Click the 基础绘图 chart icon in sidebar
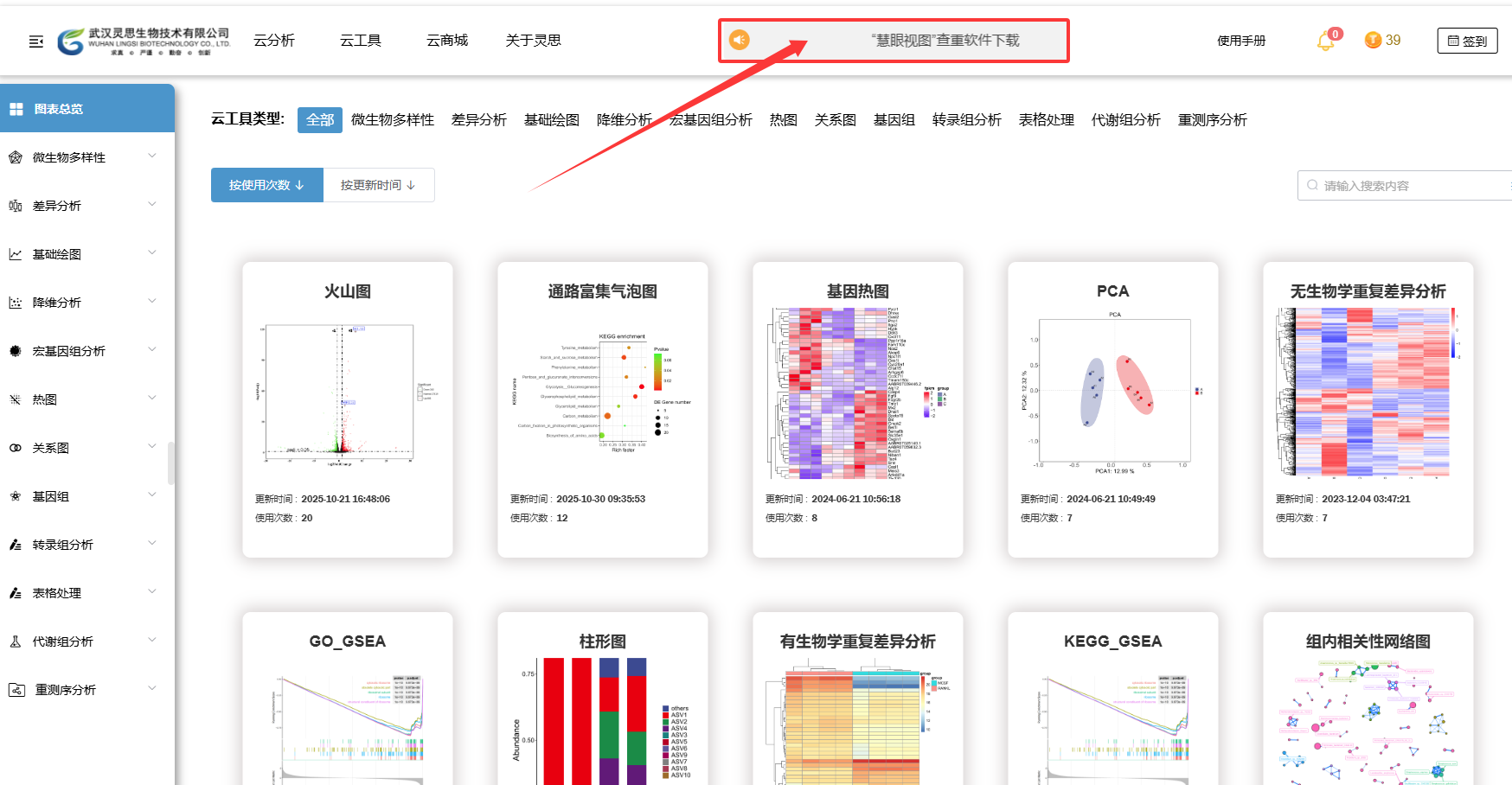 (x=15, y=253)
